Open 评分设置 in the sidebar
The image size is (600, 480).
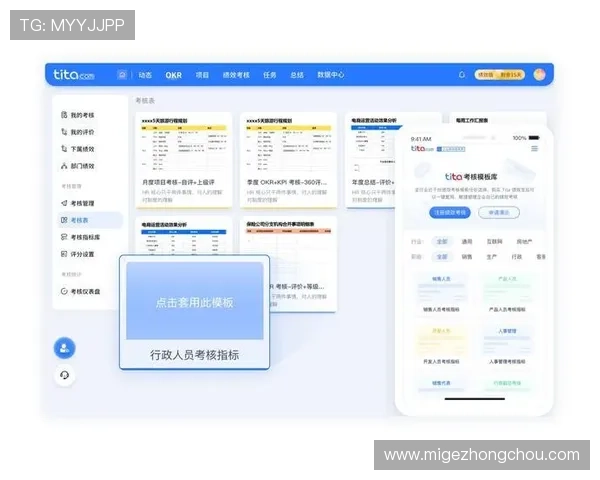pyautogui.click(x=78, y=254)
